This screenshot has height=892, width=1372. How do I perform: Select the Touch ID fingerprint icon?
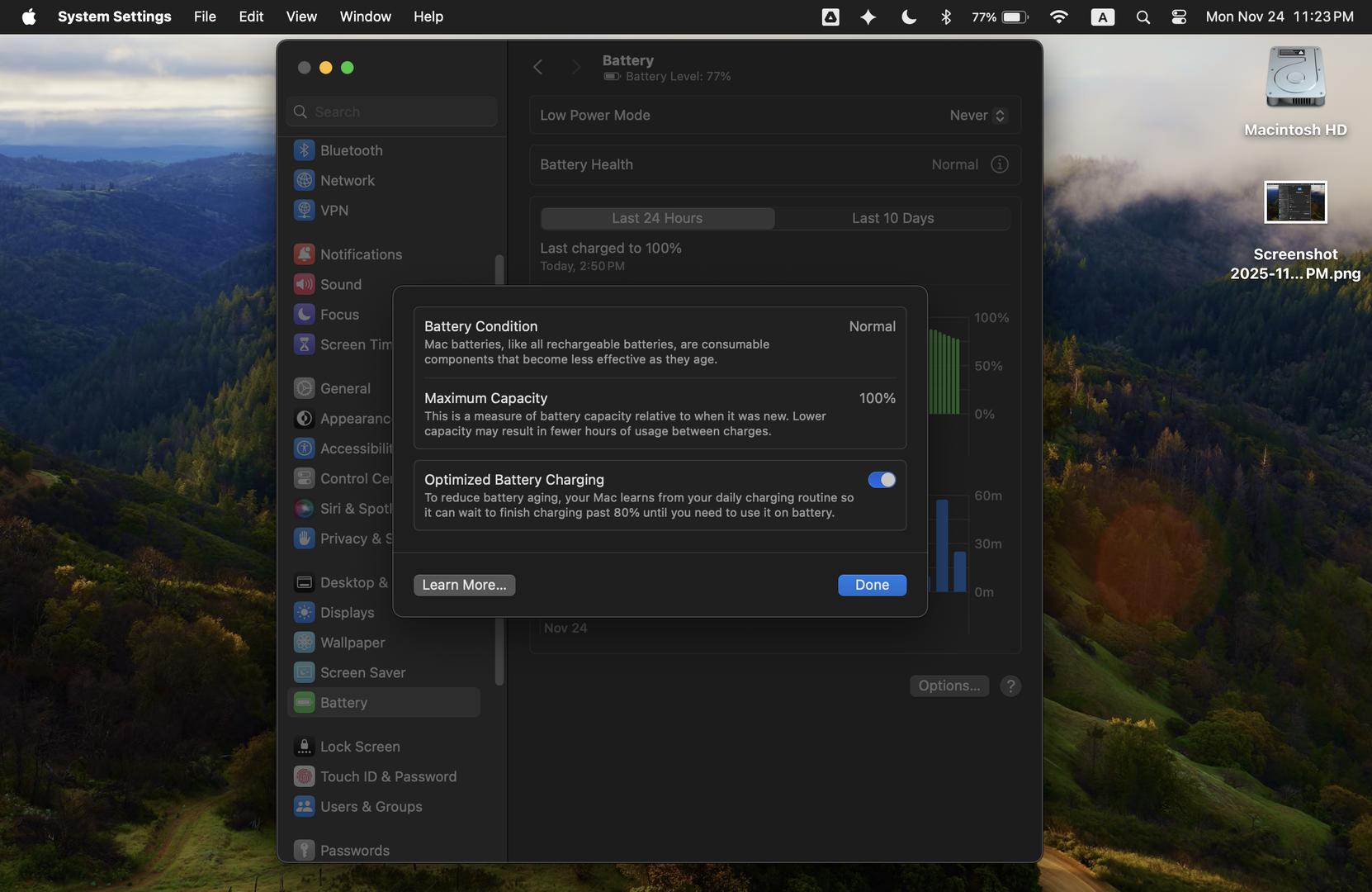tap(305, 776)
